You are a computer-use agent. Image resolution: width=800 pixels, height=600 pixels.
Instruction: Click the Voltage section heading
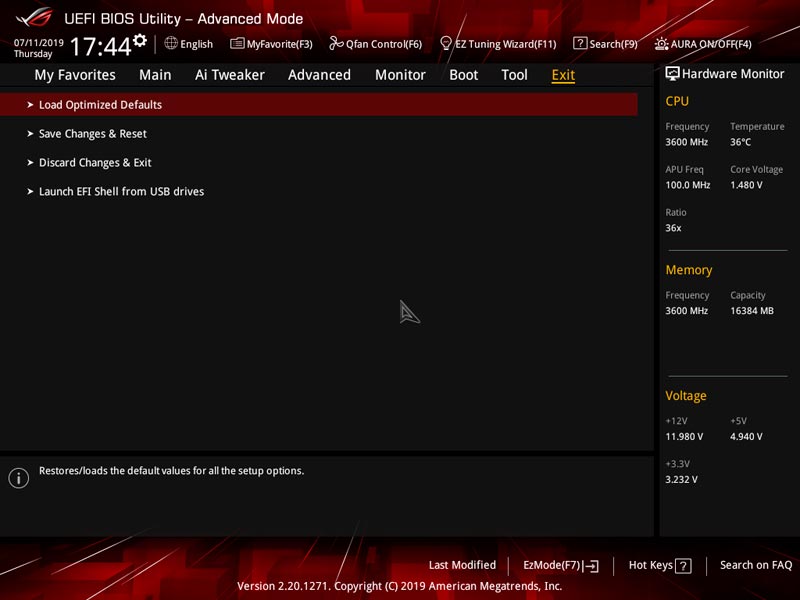tap(686, 396)
